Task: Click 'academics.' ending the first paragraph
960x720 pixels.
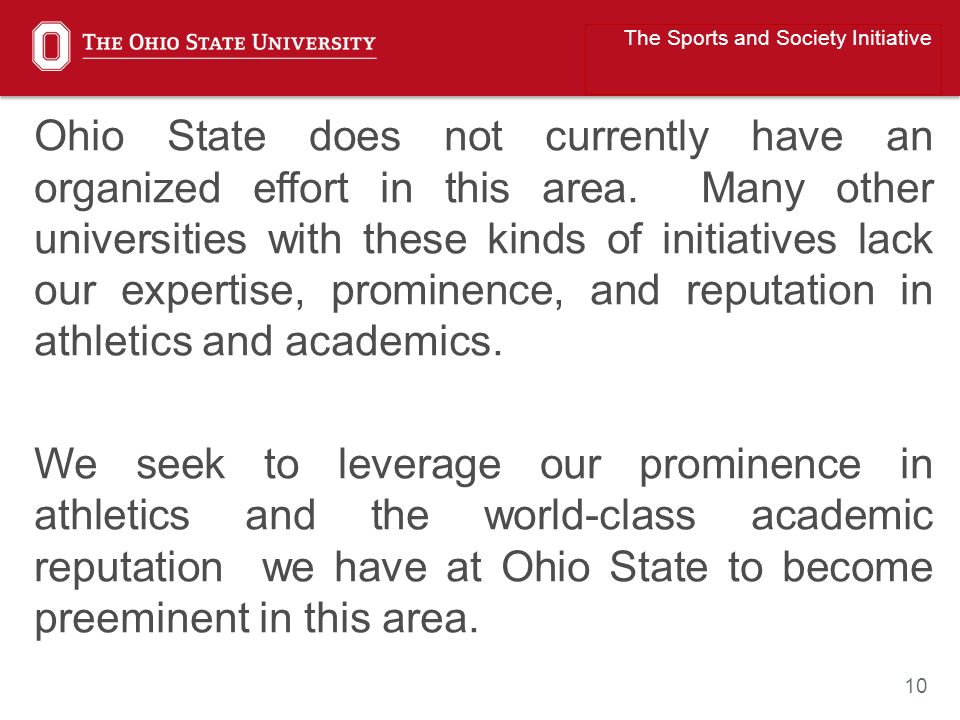Action: [394, 342]
